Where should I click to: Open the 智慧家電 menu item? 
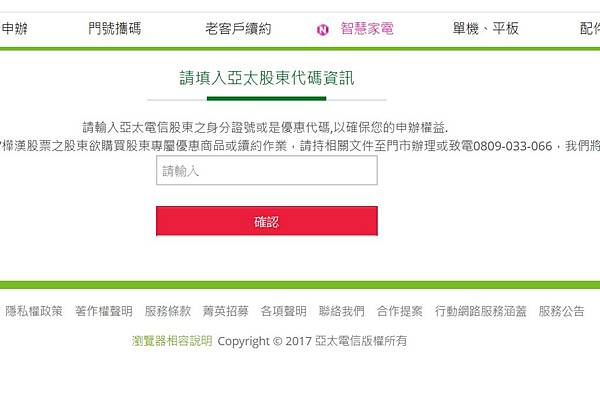point(367,28)
